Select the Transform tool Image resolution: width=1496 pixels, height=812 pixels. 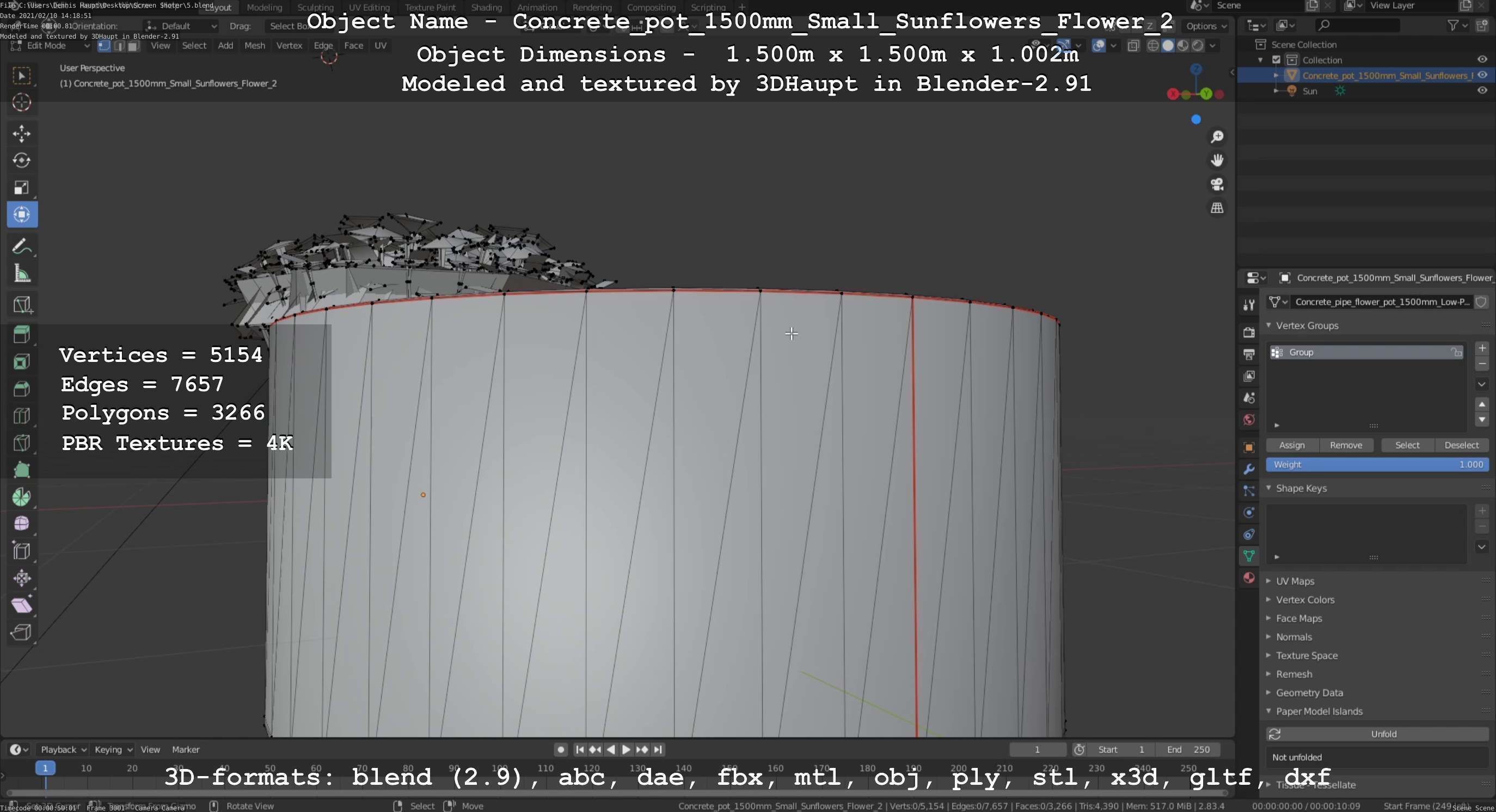21,215
